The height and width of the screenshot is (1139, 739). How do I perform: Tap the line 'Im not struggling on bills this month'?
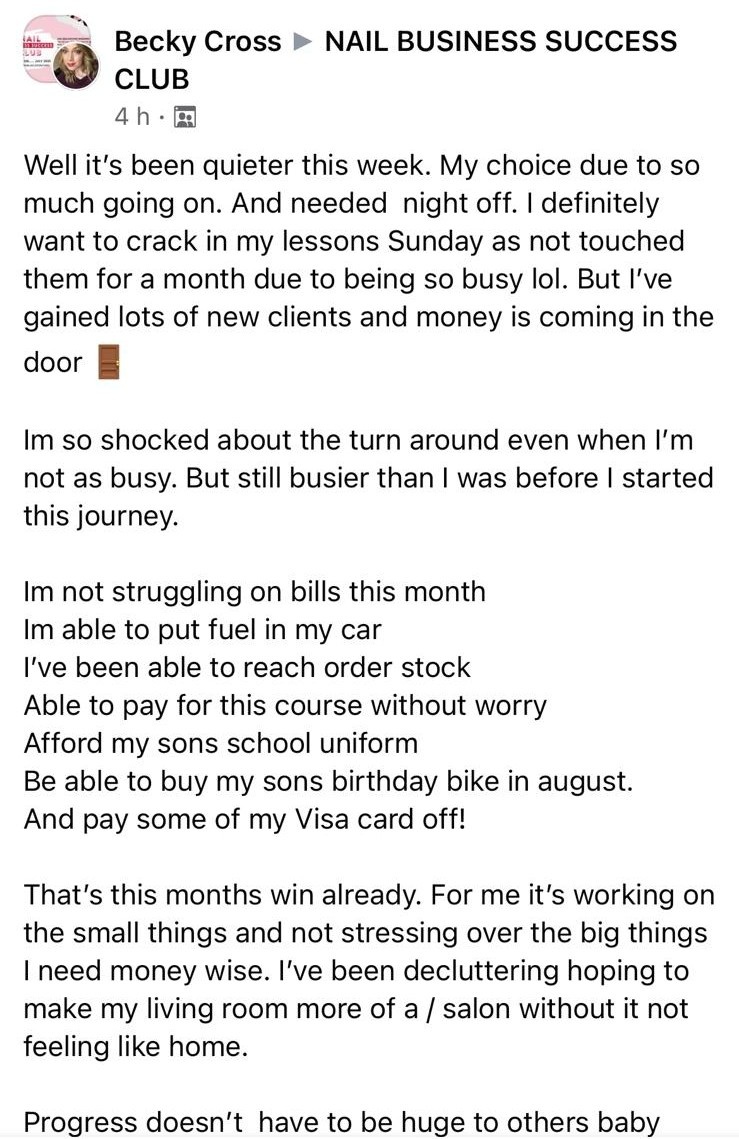pyautogui.click(x=254, y=591)
